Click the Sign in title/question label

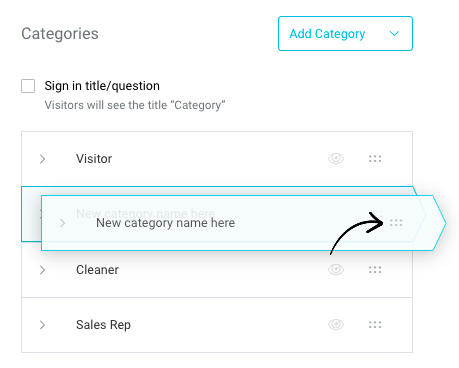click(x=102, y=86)
